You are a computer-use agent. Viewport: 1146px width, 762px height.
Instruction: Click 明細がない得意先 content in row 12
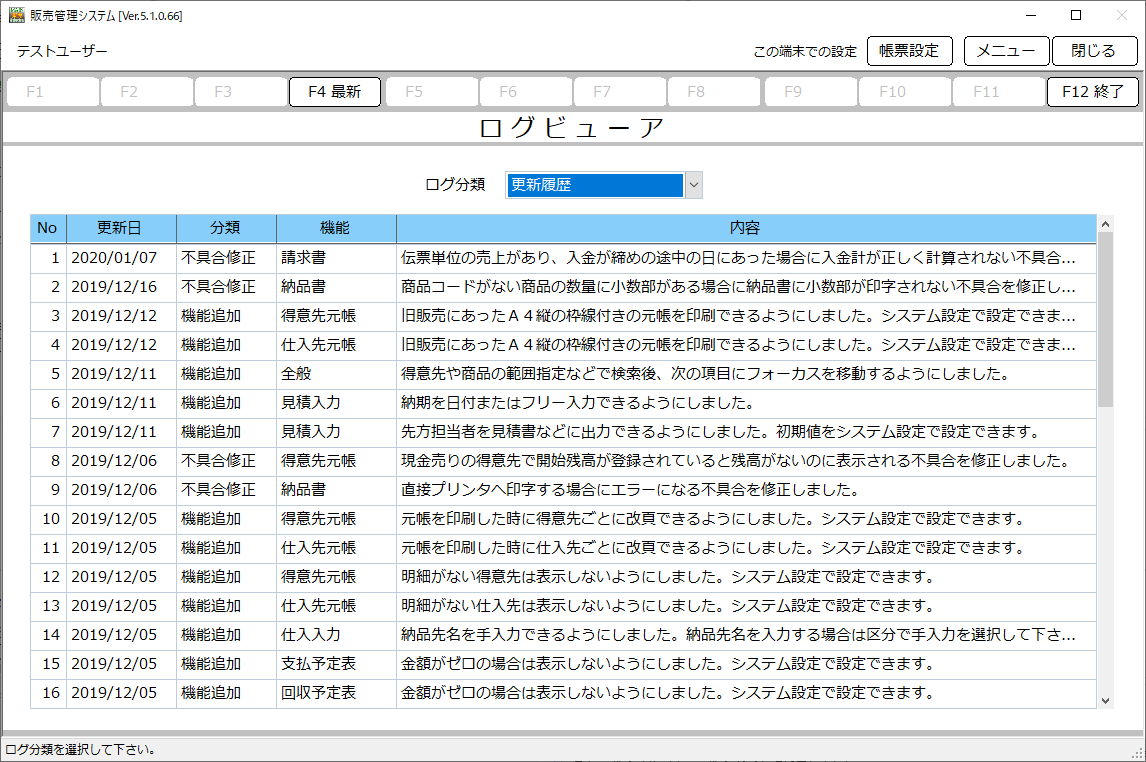pyautogui.click(x=746, y=576)
